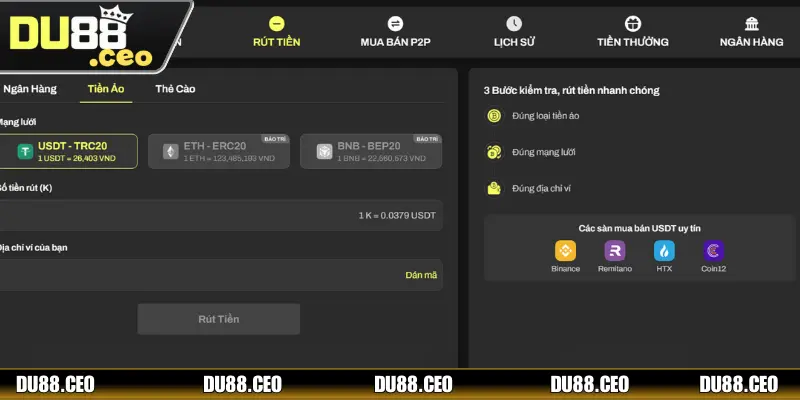Click the Coin12 exchange icon

pyautogui.click(x=713, y=251)
